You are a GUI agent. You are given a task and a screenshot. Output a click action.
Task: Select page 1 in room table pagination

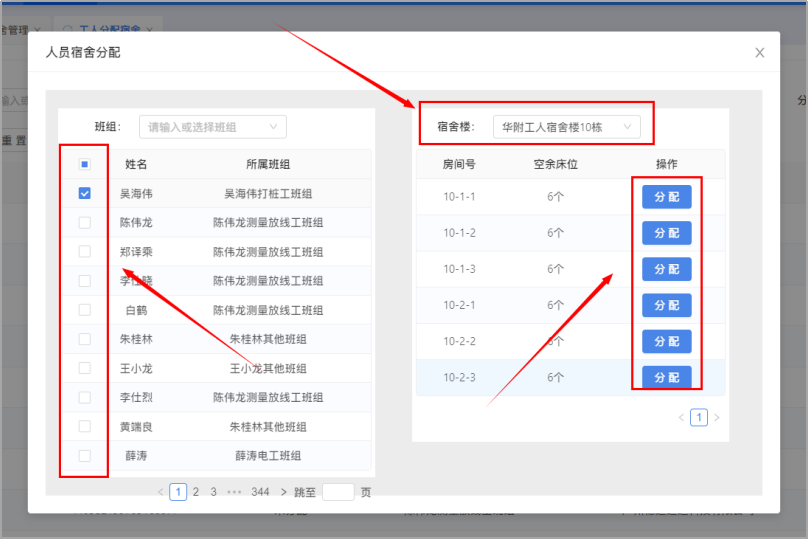tap(699, 417)
